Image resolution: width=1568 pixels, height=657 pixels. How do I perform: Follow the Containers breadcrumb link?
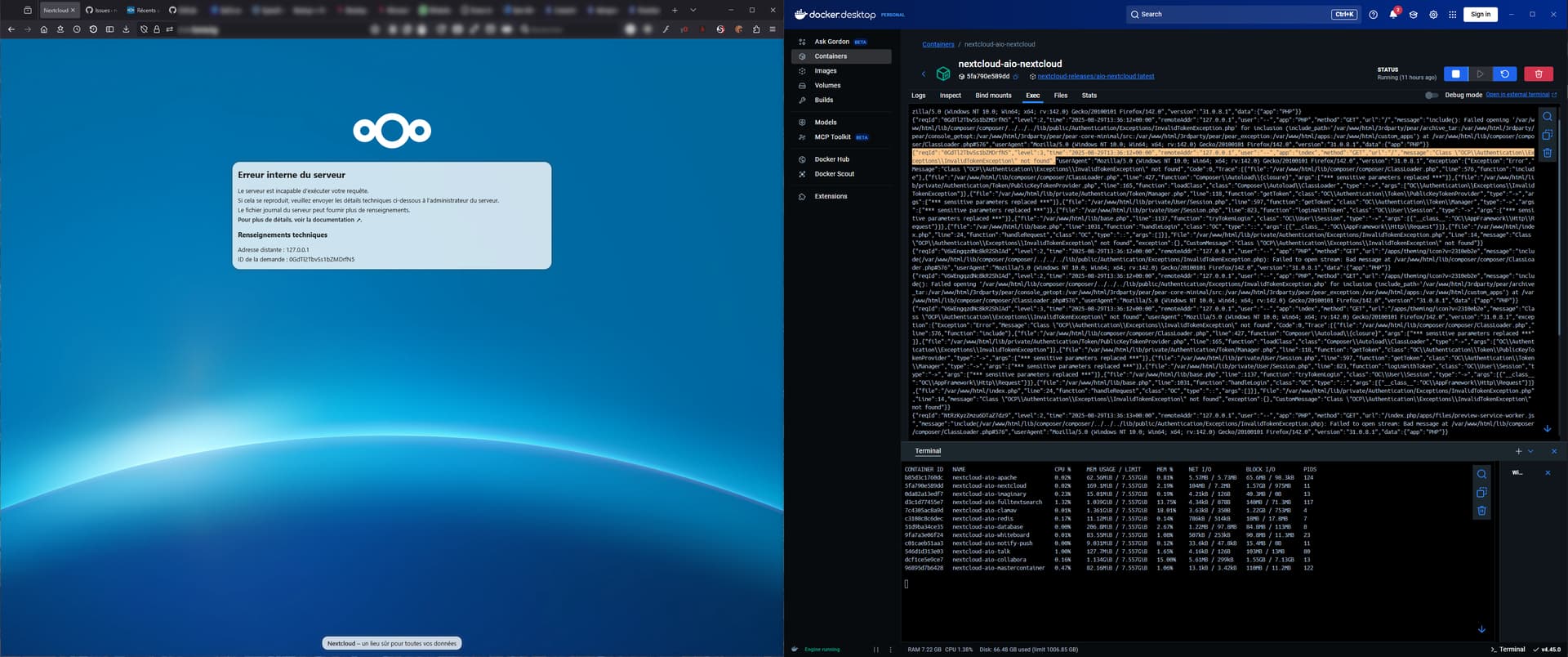(938, 44)
